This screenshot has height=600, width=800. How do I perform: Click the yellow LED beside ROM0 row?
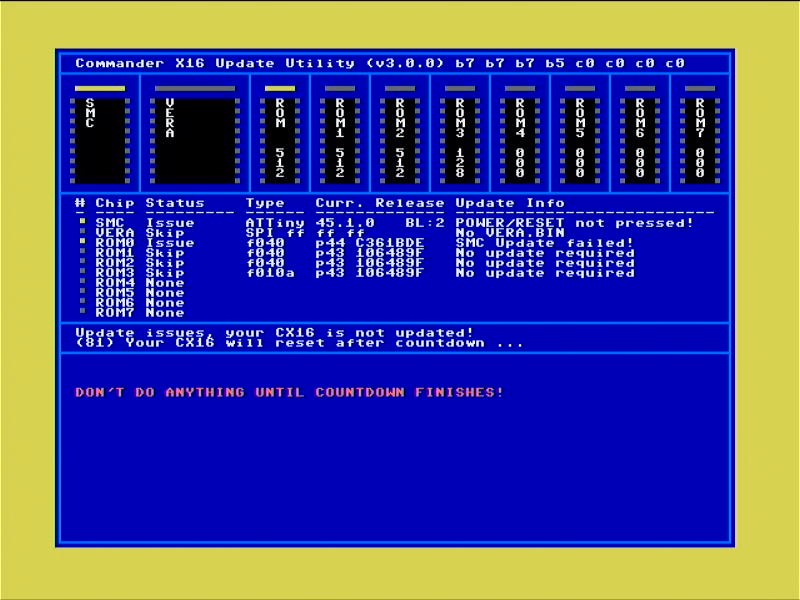[x=83, y=241]
